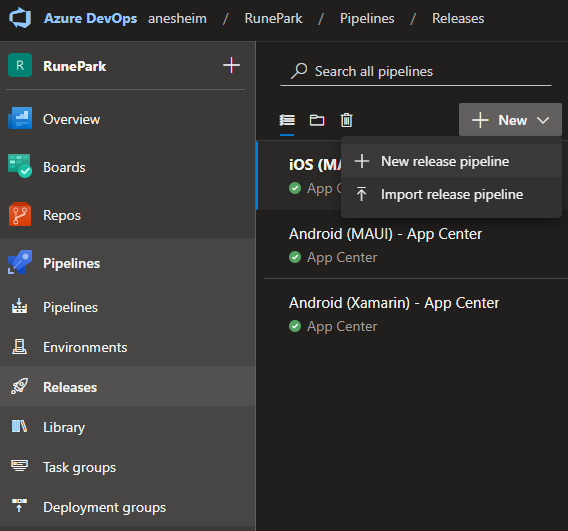Open deleted pipelines trash icon
Viewport: 568px width, 531px height.
[347, 120]
